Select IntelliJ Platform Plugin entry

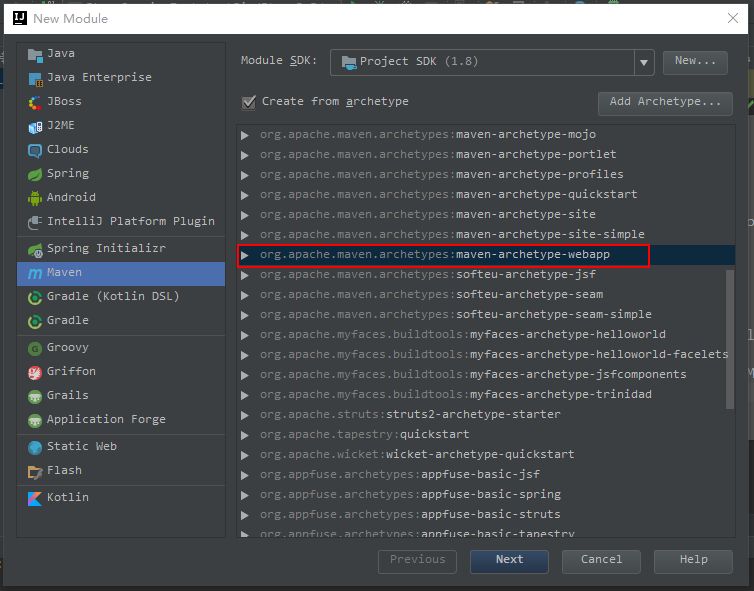click(x=121, y=222)
